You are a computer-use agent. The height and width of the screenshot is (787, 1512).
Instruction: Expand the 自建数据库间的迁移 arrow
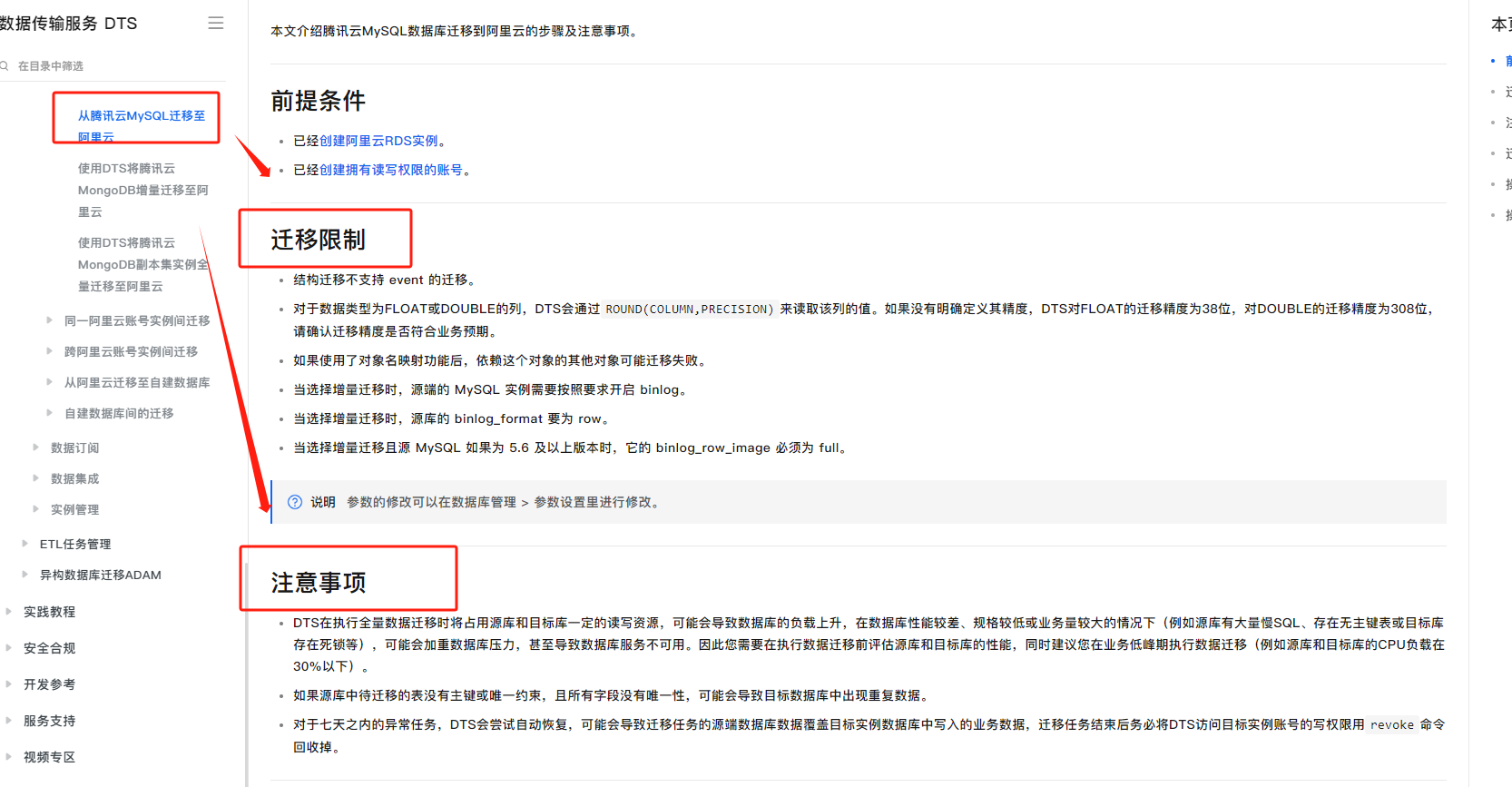coord(50,412)
